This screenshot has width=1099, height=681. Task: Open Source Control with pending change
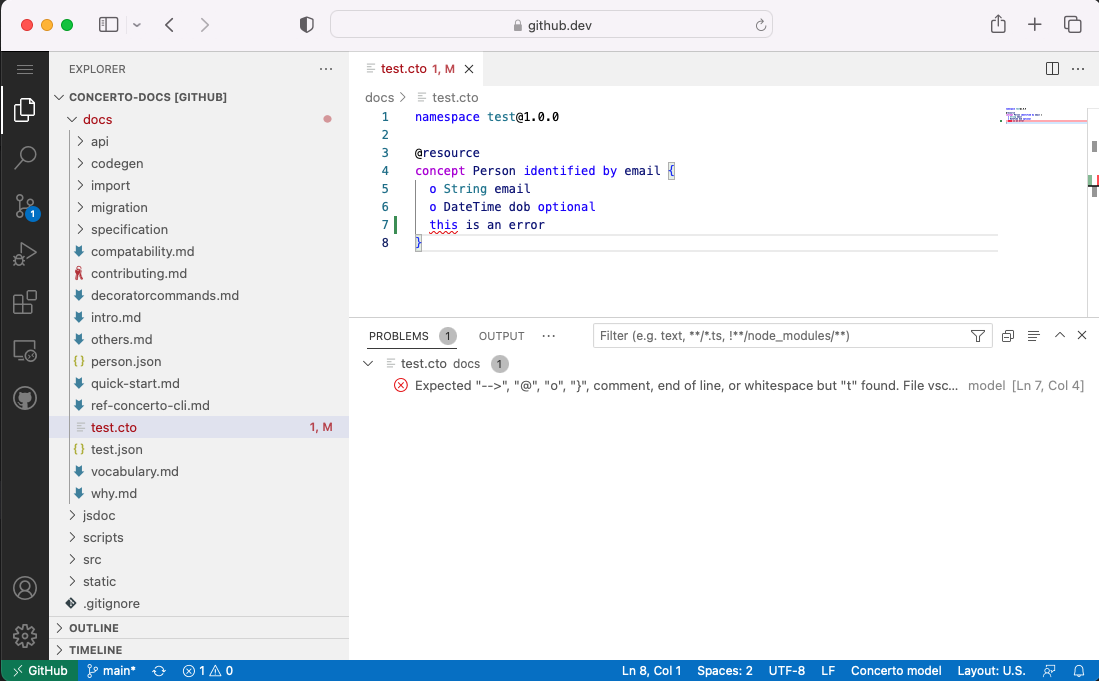[25, 205]
